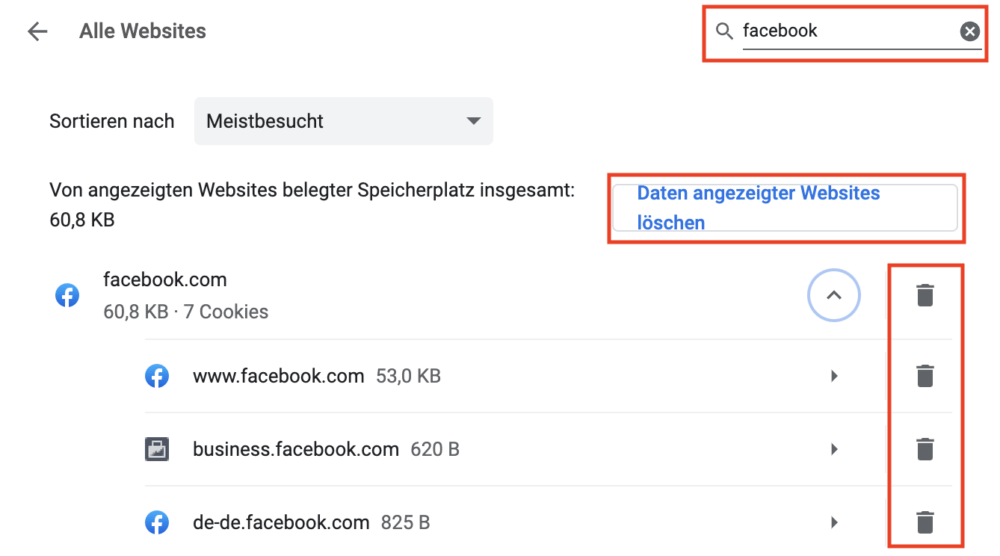Collapse the facebook.com group

834,295
